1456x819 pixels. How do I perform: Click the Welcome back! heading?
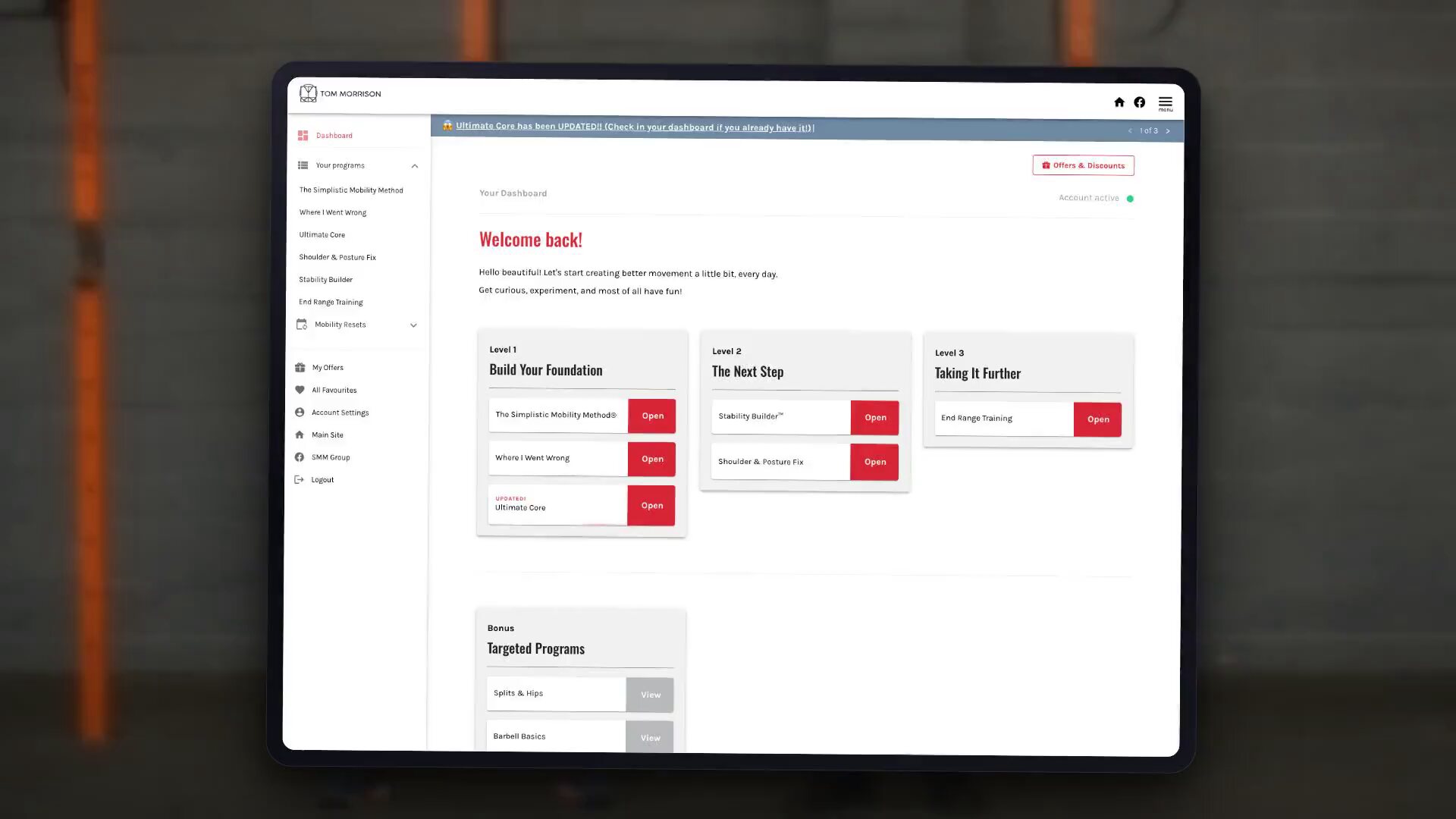coord(531,240)
